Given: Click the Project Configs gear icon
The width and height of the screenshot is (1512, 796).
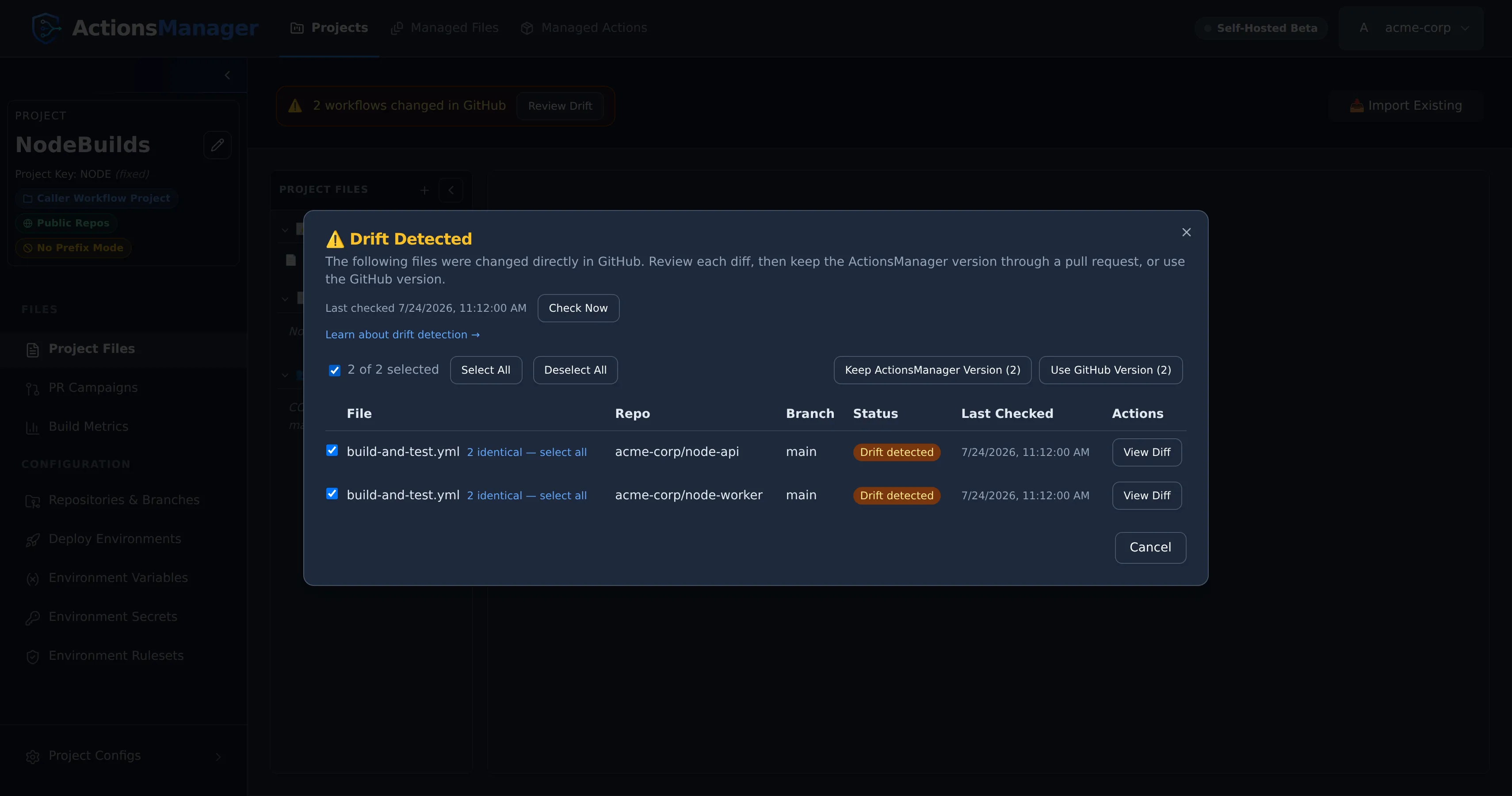Looking at the screenshot, I should tap(33, 757).
